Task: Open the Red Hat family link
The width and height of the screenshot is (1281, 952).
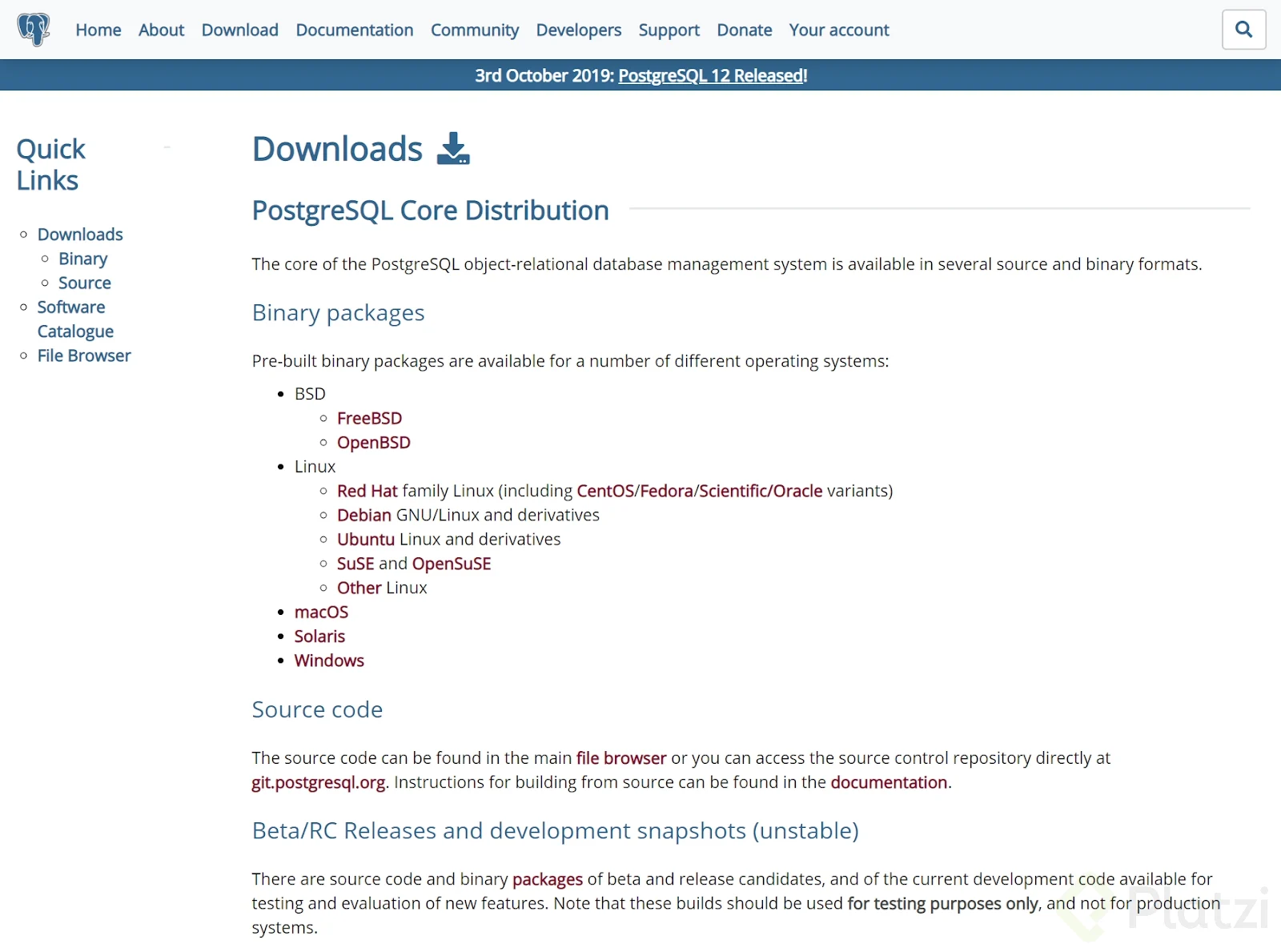Action: click(367, 491)
